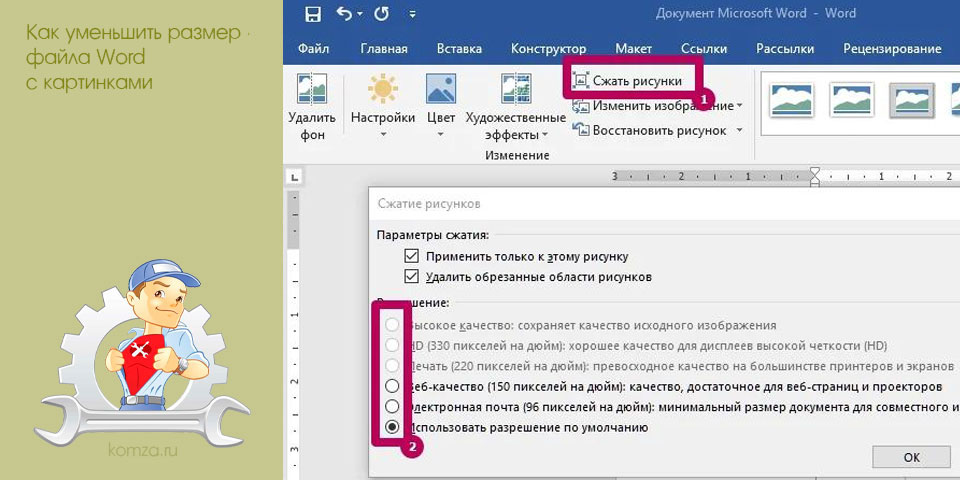
Task: Save the document with the floppy icon
Action: click(313, 13)
